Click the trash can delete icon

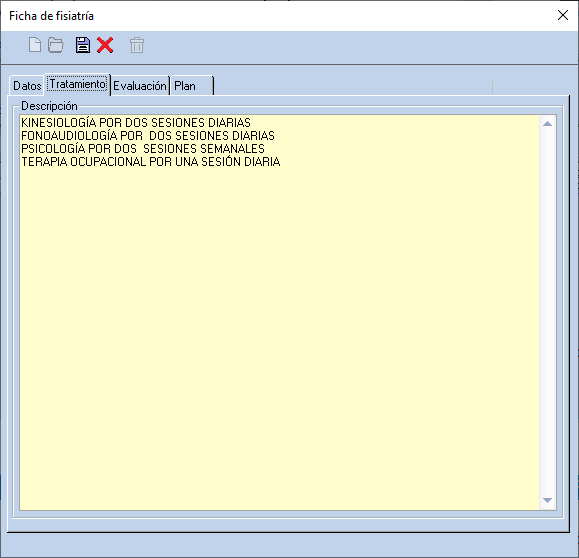click(137, 45)
